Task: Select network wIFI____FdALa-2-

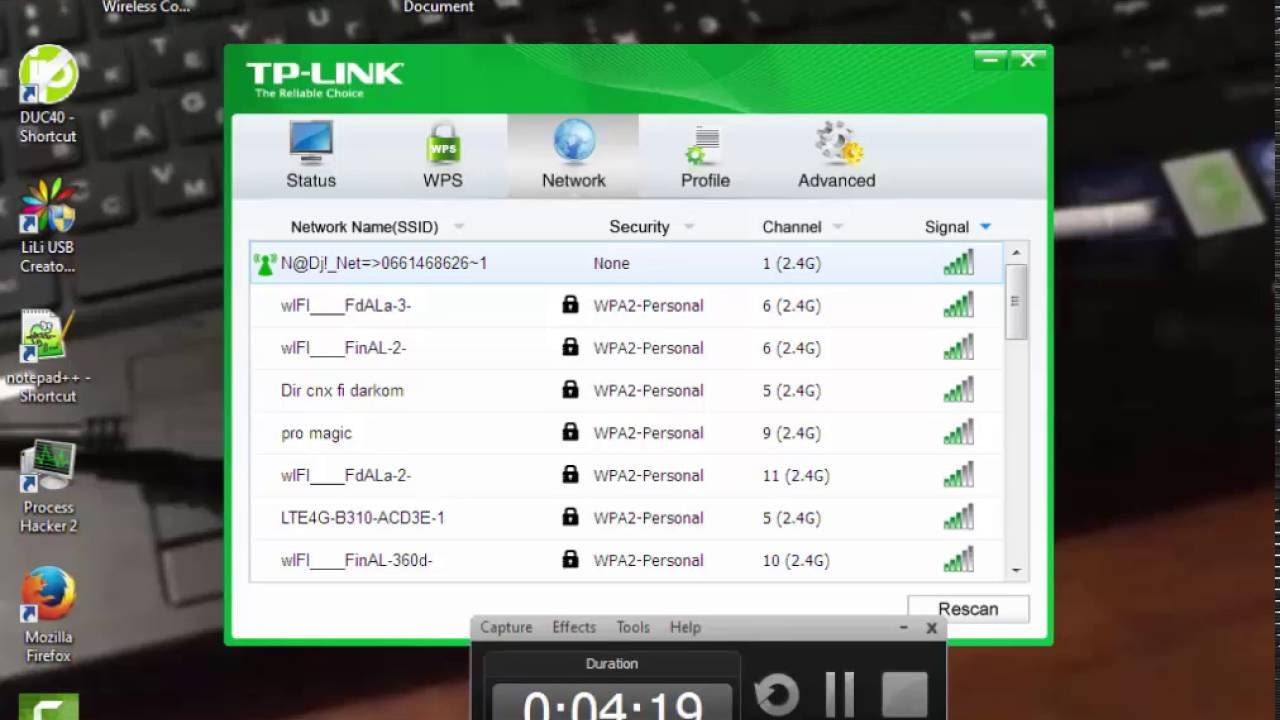Action: click(626, 475)
